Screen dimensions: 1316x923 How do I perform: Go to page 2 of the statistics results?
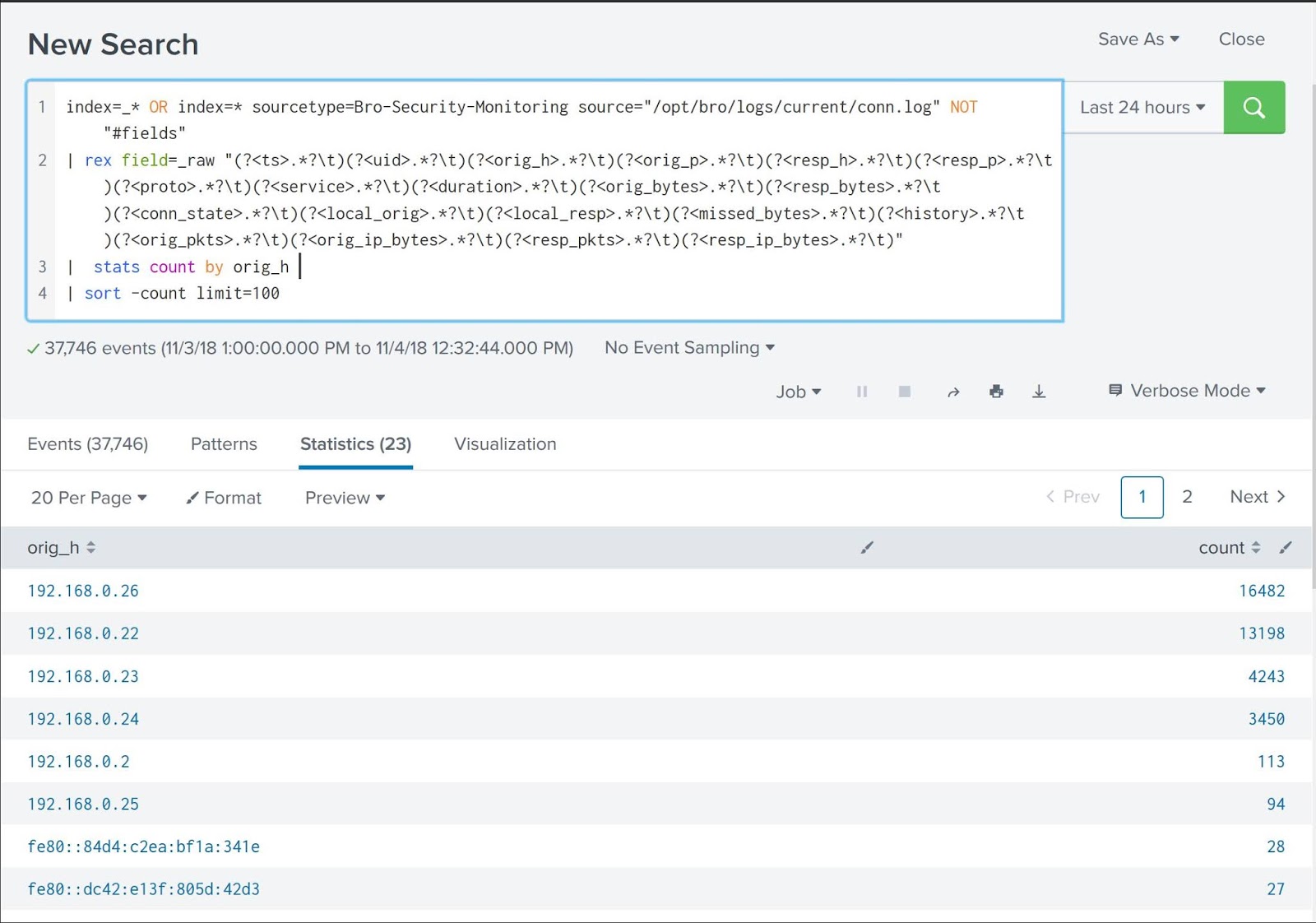point(1187,497)
